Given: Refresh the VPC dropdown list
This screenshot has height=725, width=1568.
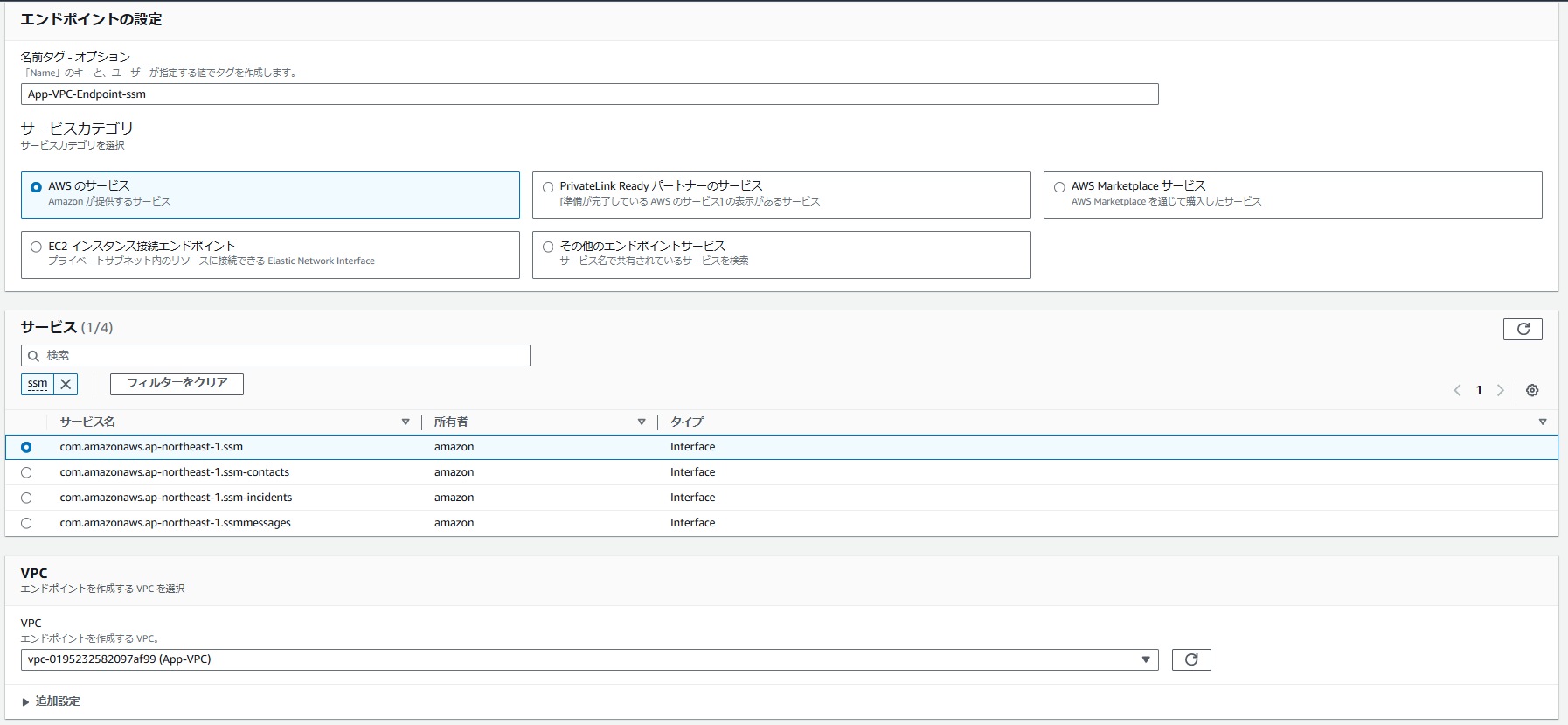Looking at the screenshot, I should [1191, 659].
